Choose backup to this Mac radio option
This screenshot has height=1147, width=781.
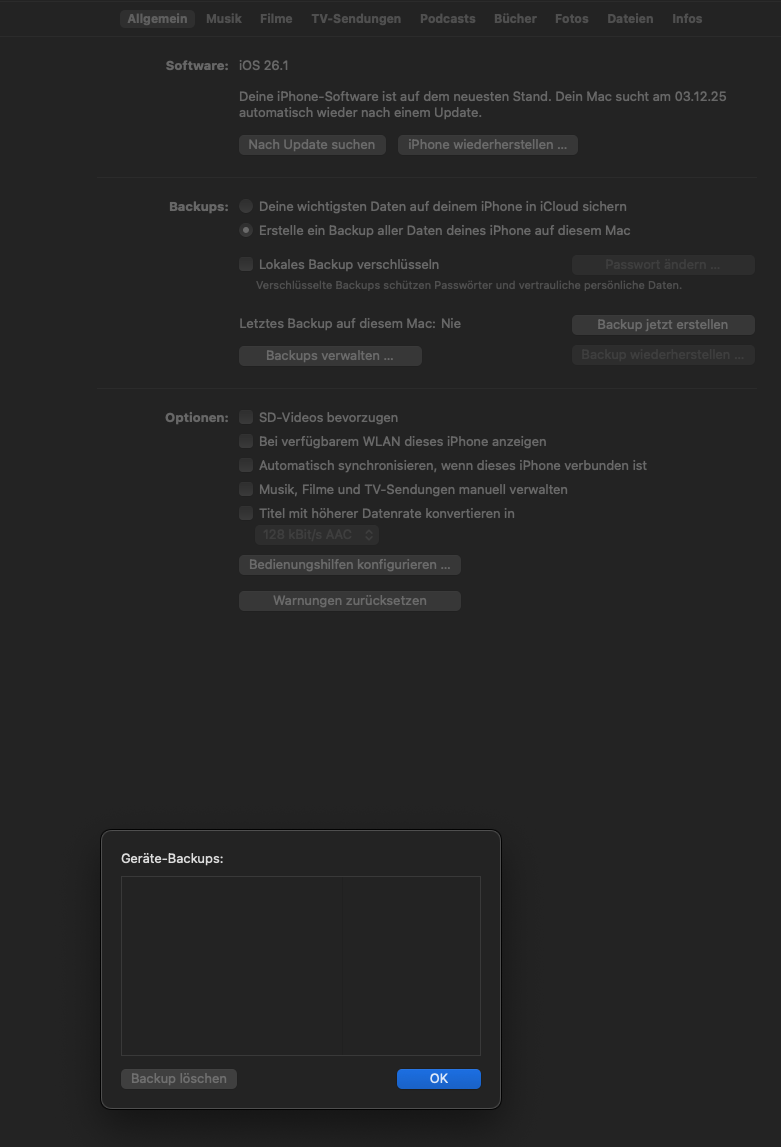(x=246, y=230)
